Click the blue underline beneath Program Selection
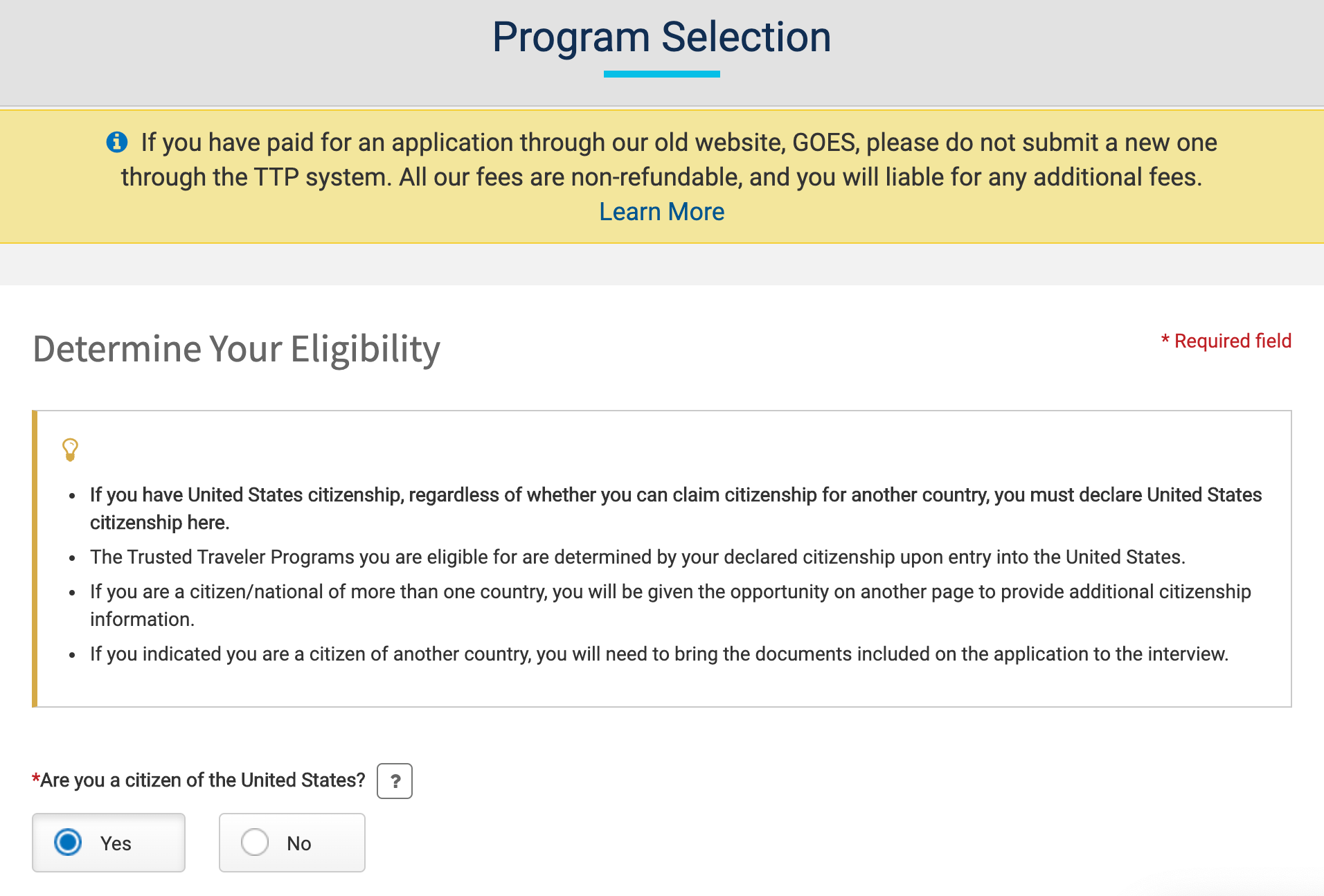 pyautogui.click(x=661, y=73)
